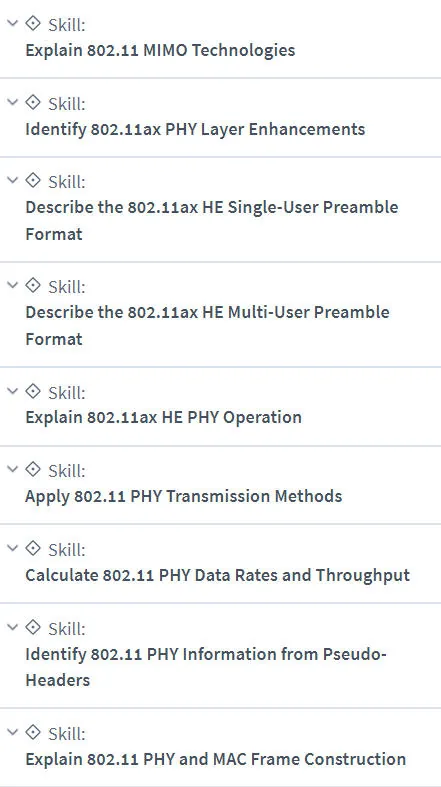Click skill icon for Explain 802.11ax HE PHY Operation

(33, 390)
